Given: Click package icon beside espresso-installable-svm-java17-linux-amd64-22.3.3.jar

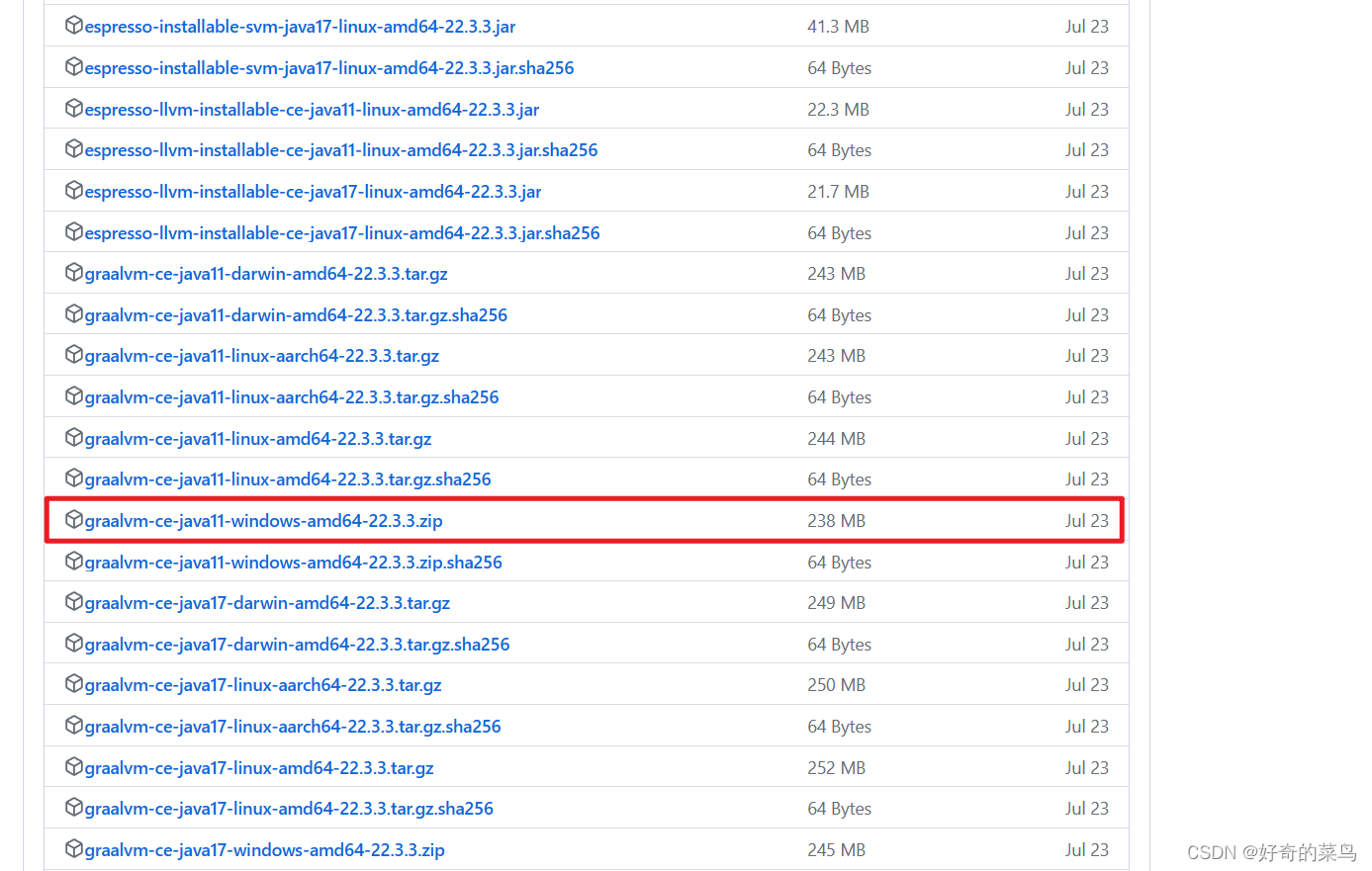Looking at the screenshot, I should click(73, 26).
